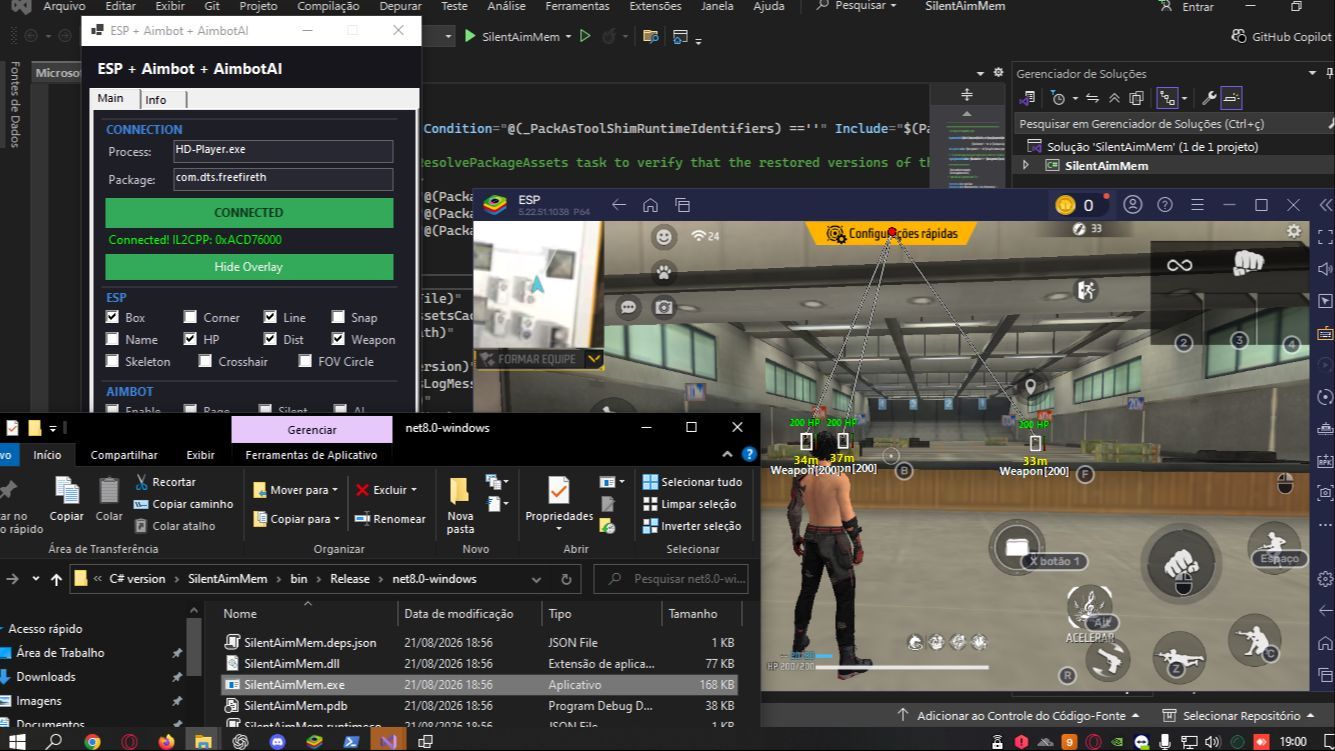1335x751 pixels.
Task: Open the BlueStacks help question mark icon
Action: 1165,205
